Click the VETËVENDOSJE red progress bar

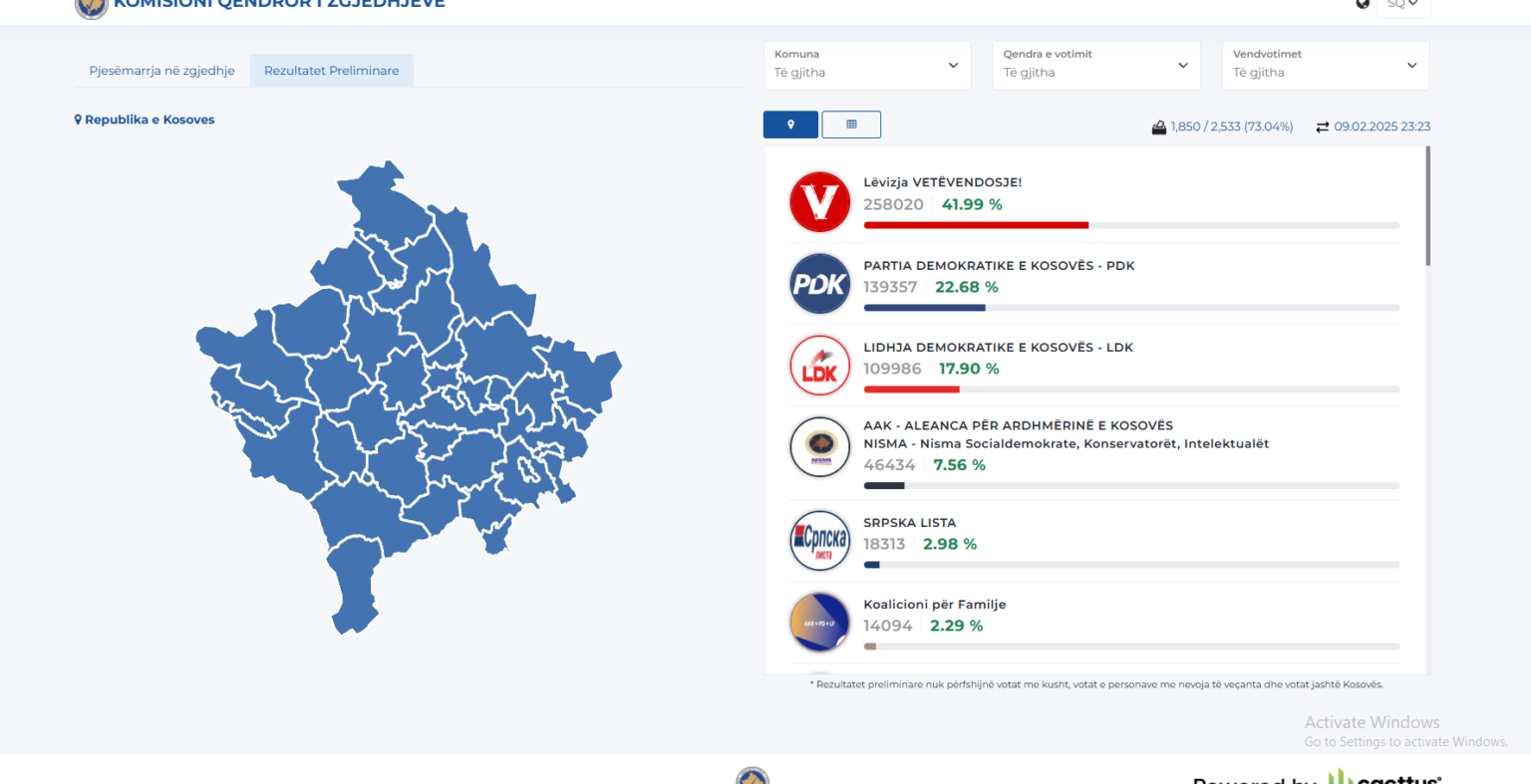click(x=976, y=225)
